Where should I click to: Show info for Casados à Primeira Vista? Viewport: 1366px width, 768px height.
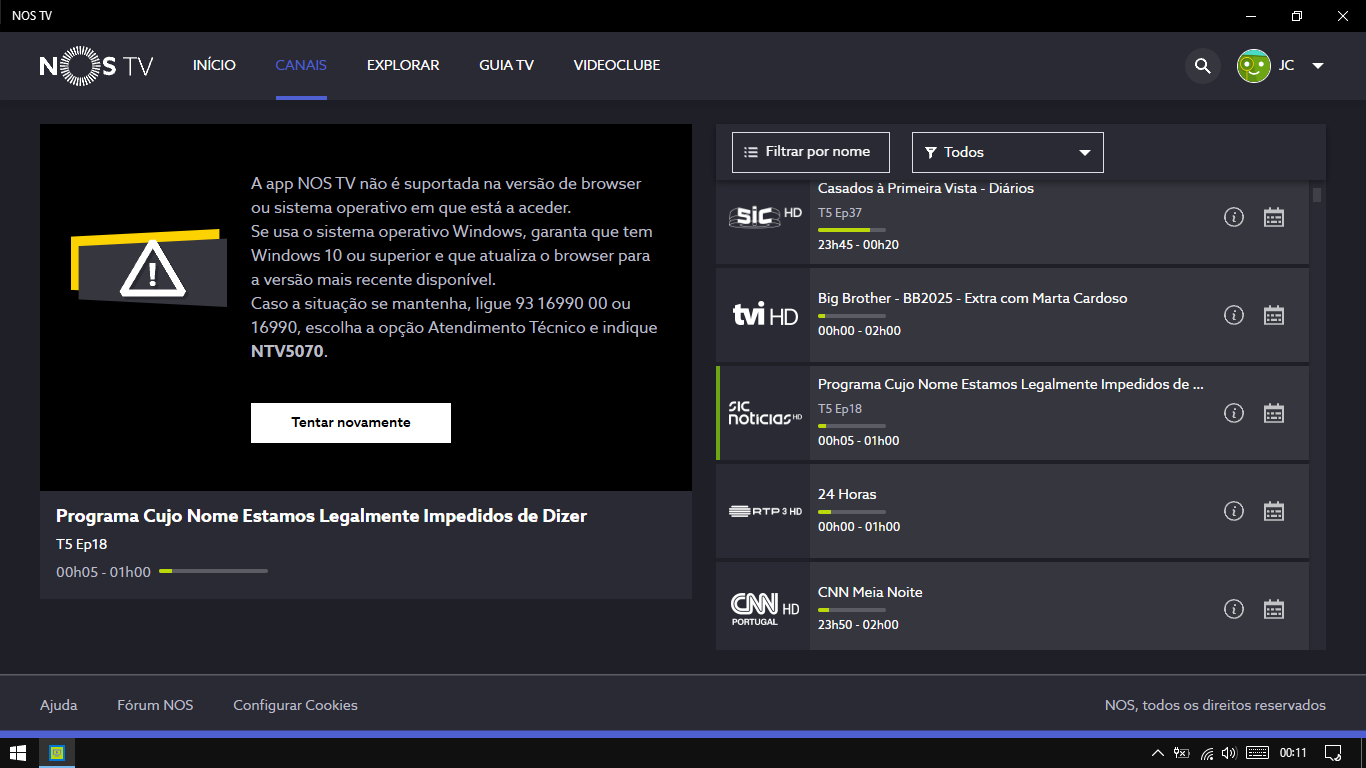(1234, 217)
